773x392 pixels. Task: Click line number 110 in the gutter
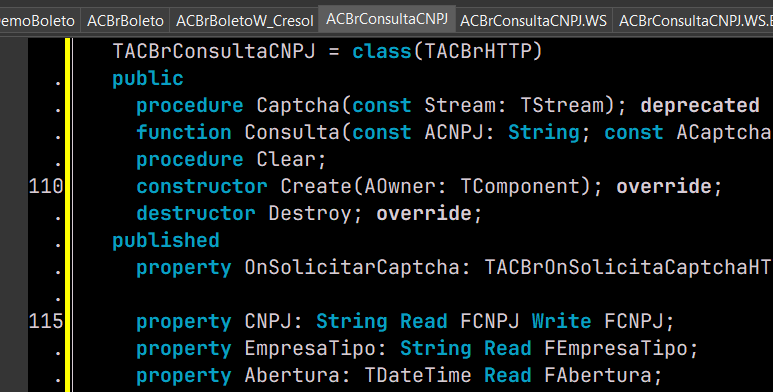coord(46,186)
